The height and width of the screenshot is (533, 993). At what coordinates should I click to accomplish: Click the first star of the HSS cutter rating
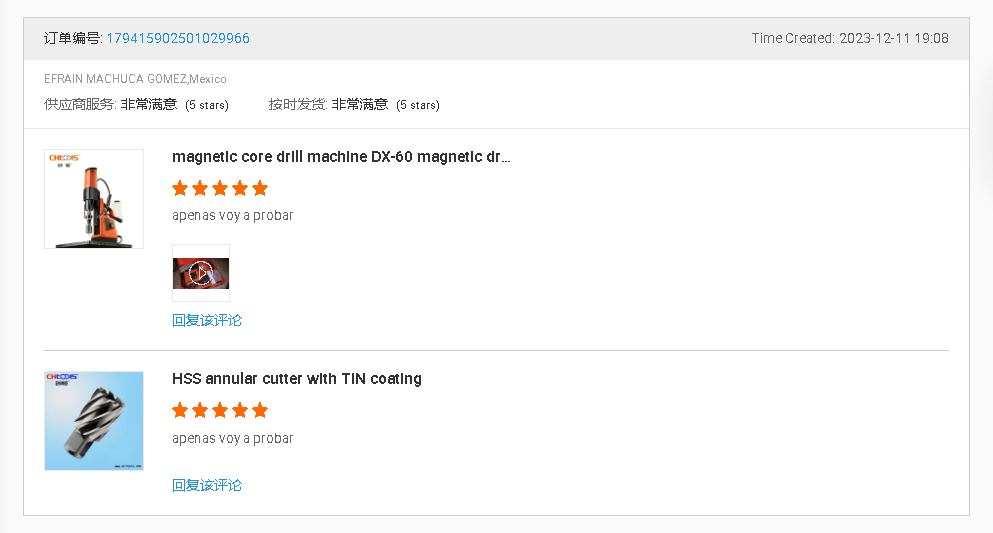click(180, 410)
